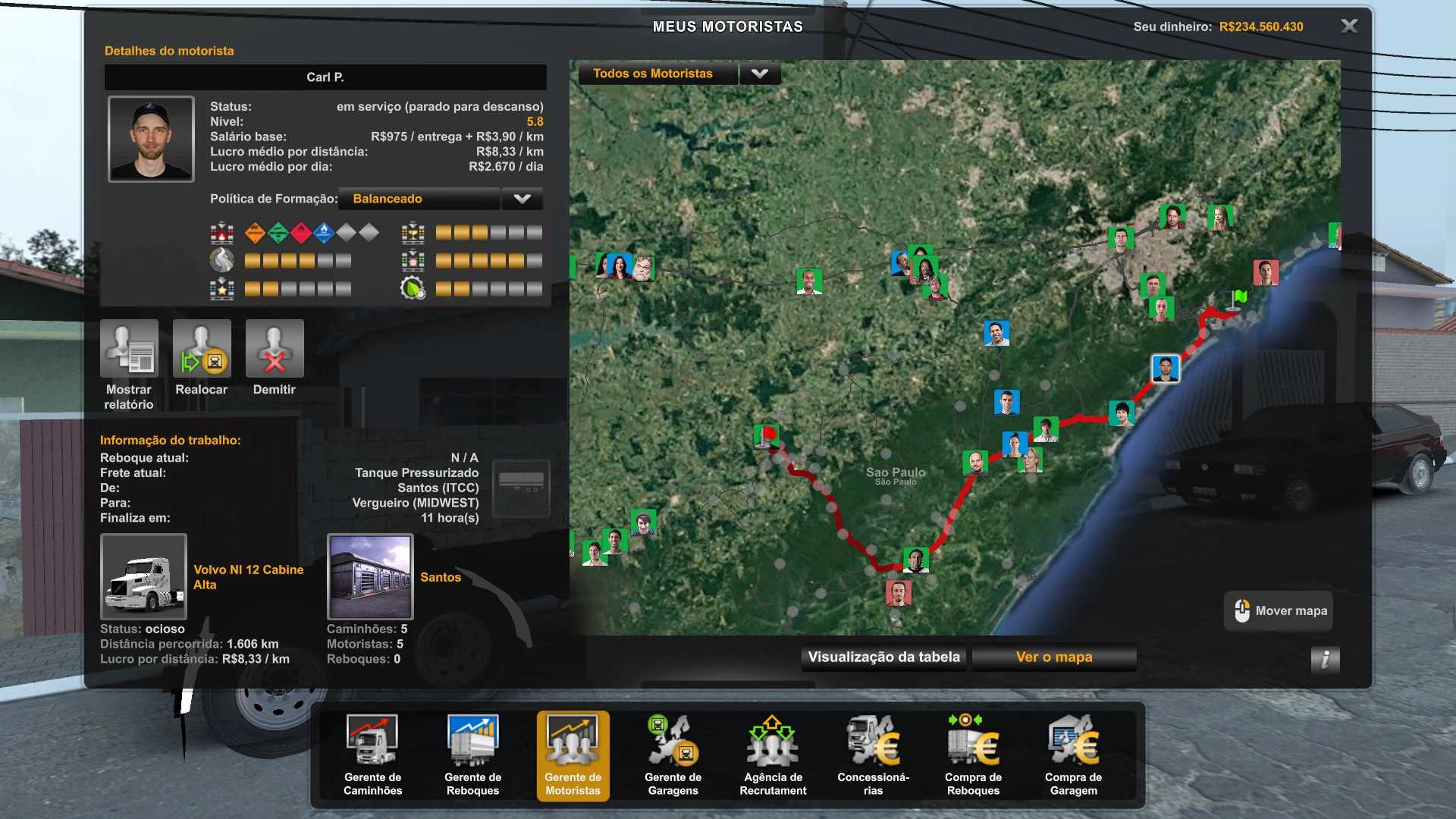Open Gerente de Garagens manager
The width and height of the screenshot is (1456, 819).
673,755
